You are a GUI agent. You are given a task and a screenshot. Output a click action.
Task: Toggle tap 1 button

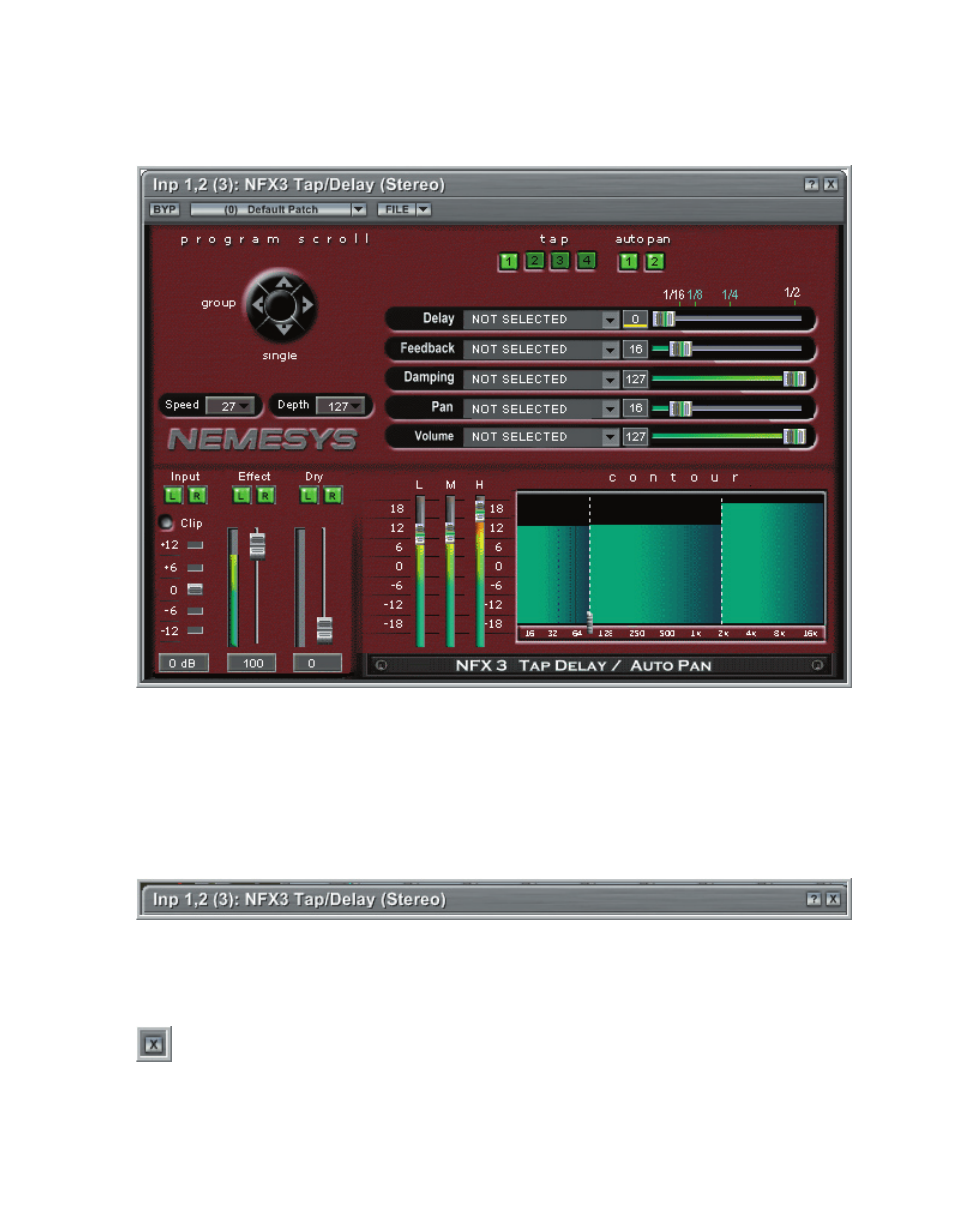[x=508, y=262]
